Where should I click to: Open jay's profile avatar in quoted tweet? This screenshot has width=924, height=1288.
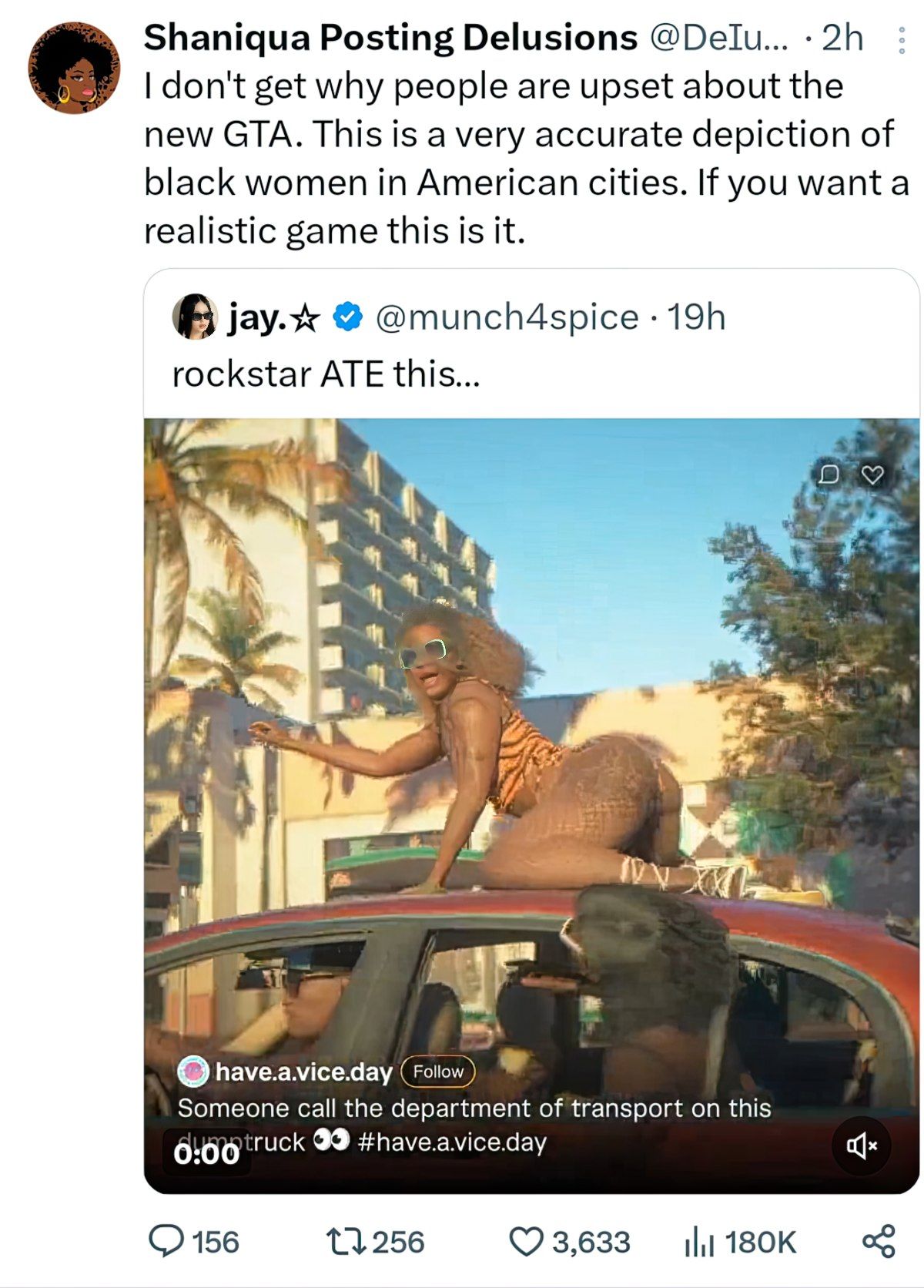195,317
